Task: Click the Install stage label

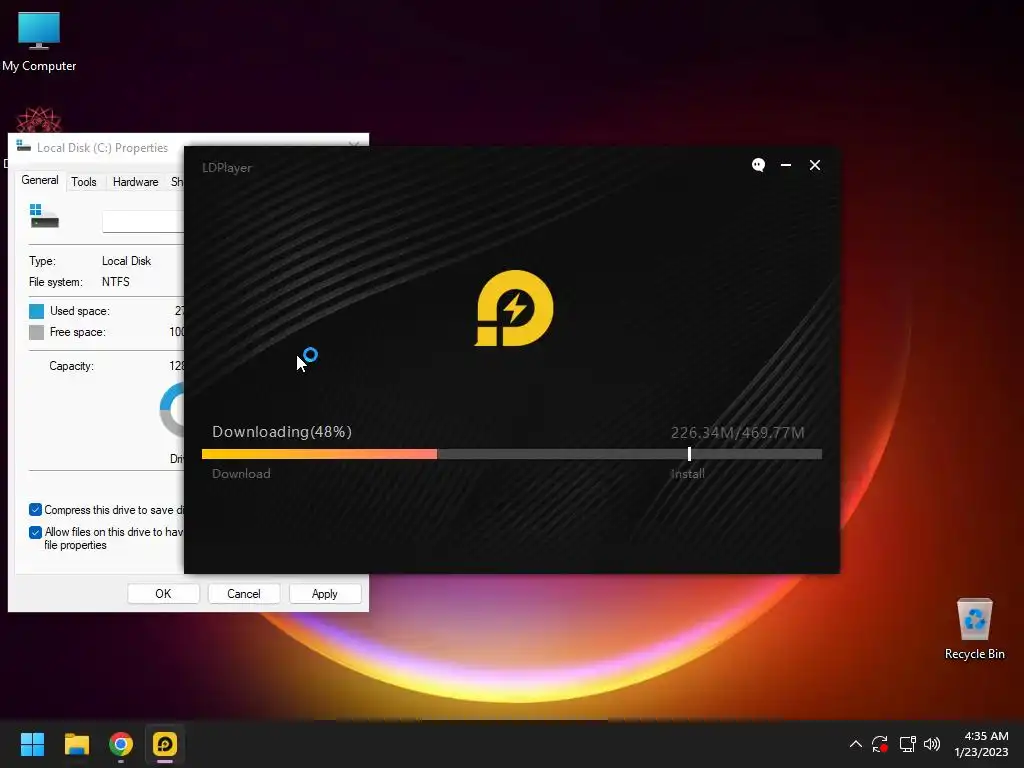Action: (688, 473)
